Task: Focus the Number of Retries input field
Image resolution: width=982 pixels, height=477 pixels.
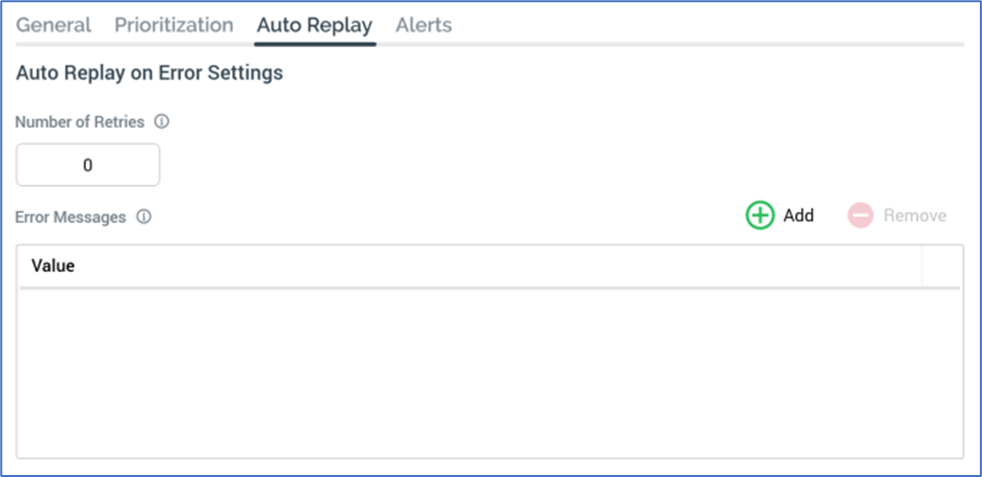Action: tap(88, 165)
